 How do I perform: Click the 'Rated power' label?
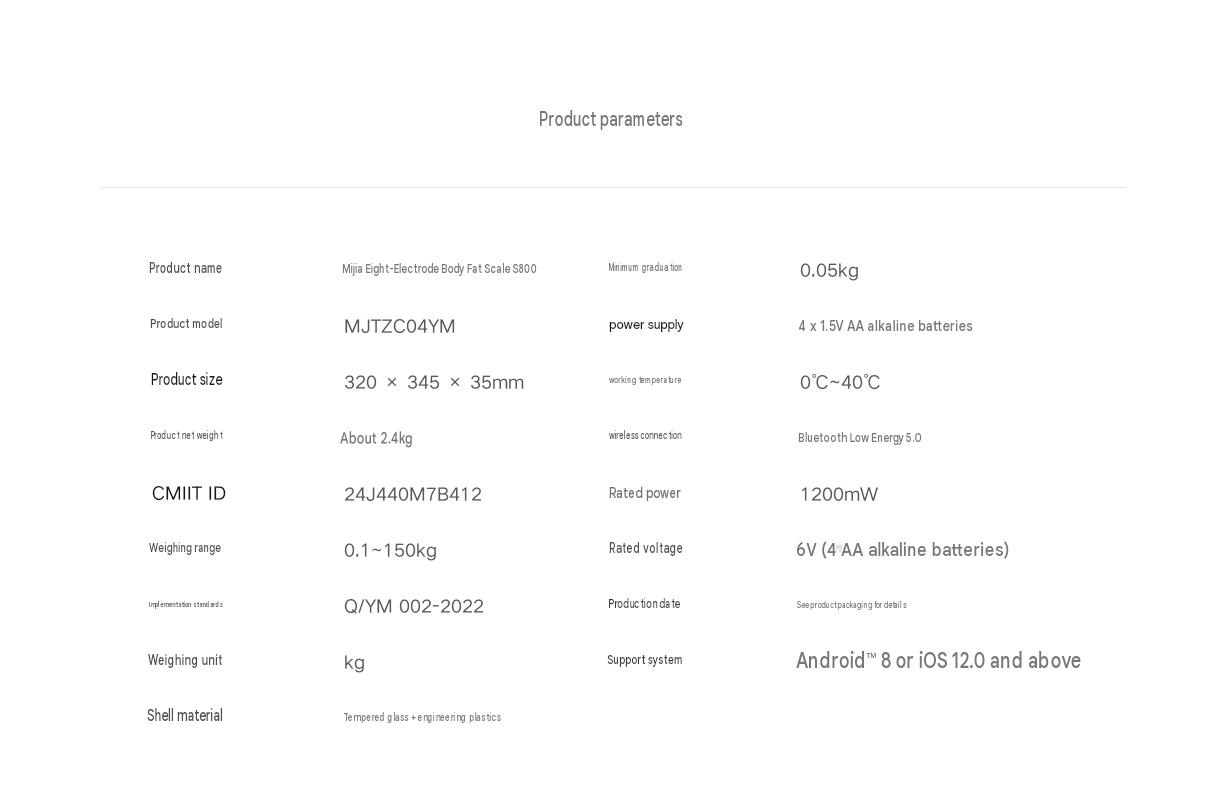click(644, 493)
